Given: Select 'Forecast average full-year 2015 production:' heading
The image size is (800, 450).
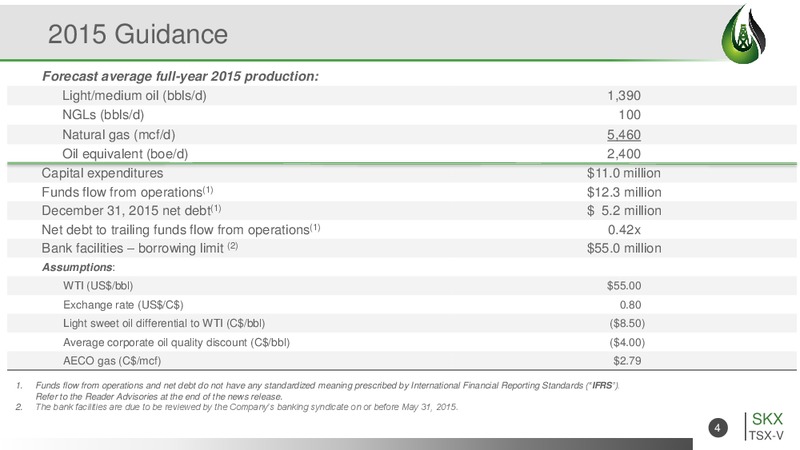Looking at the screenshot, I should pos(180,76).
